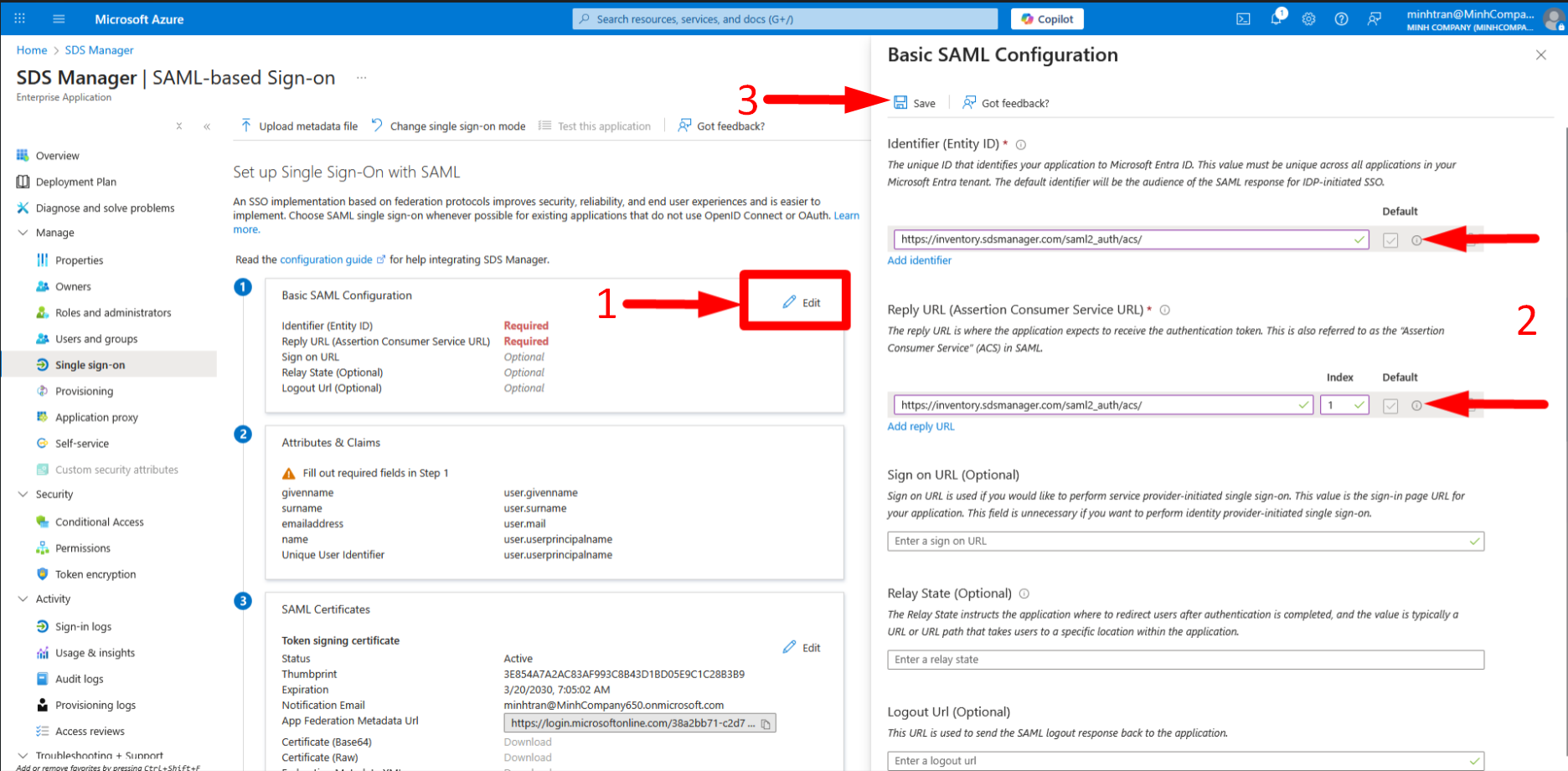Open Deployment Plan in the sidebar
This screenshot has width=1568, height=771.
pos(75,182)
